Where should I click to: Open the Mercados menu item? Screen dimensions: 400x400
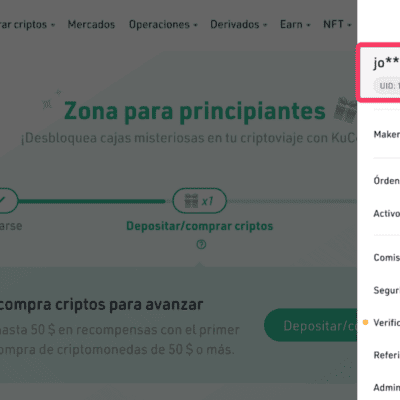click(91, 24)
